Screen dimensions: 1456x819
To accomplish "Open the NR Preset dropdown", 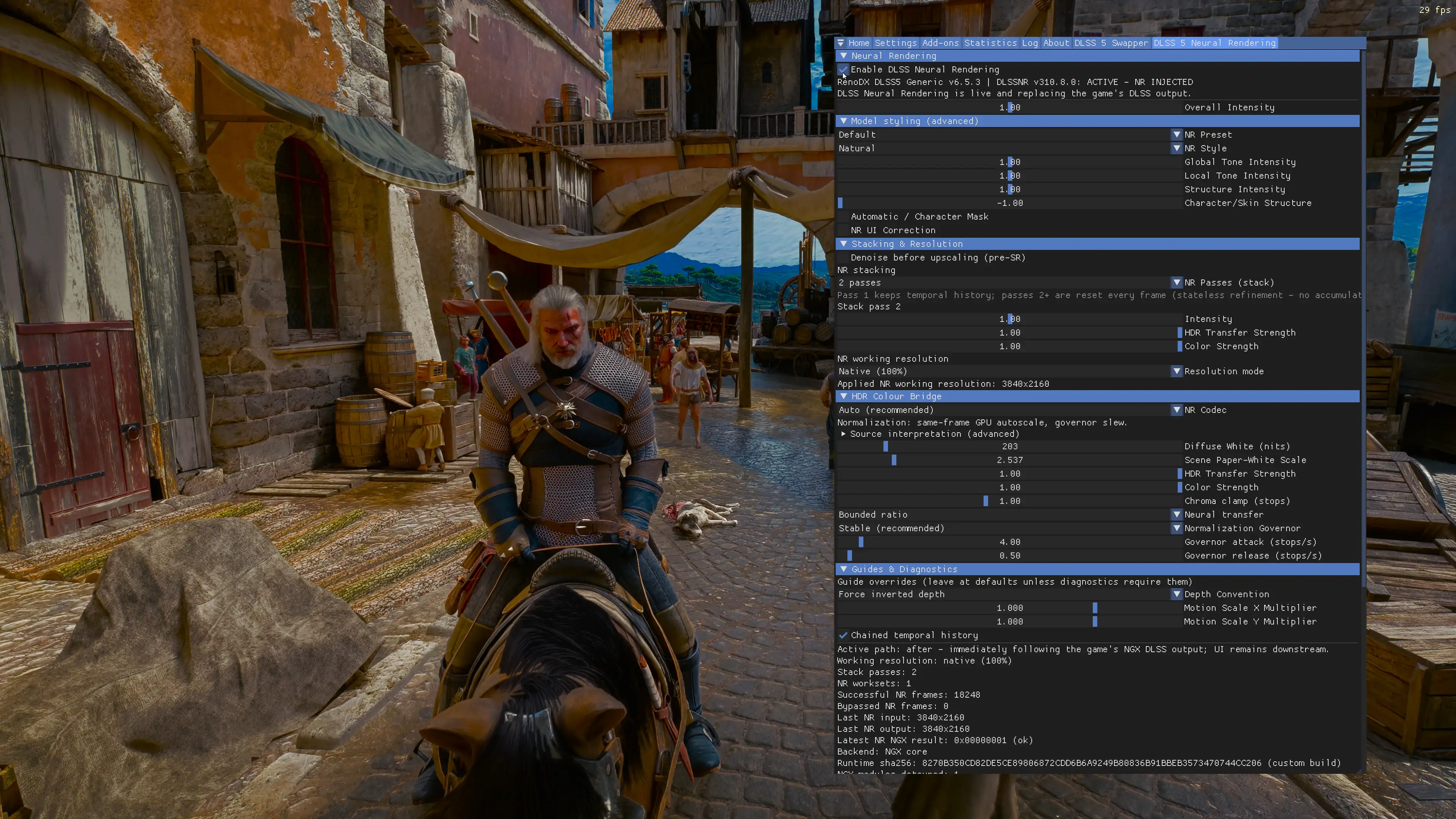I will click(x=1009, y=135).
